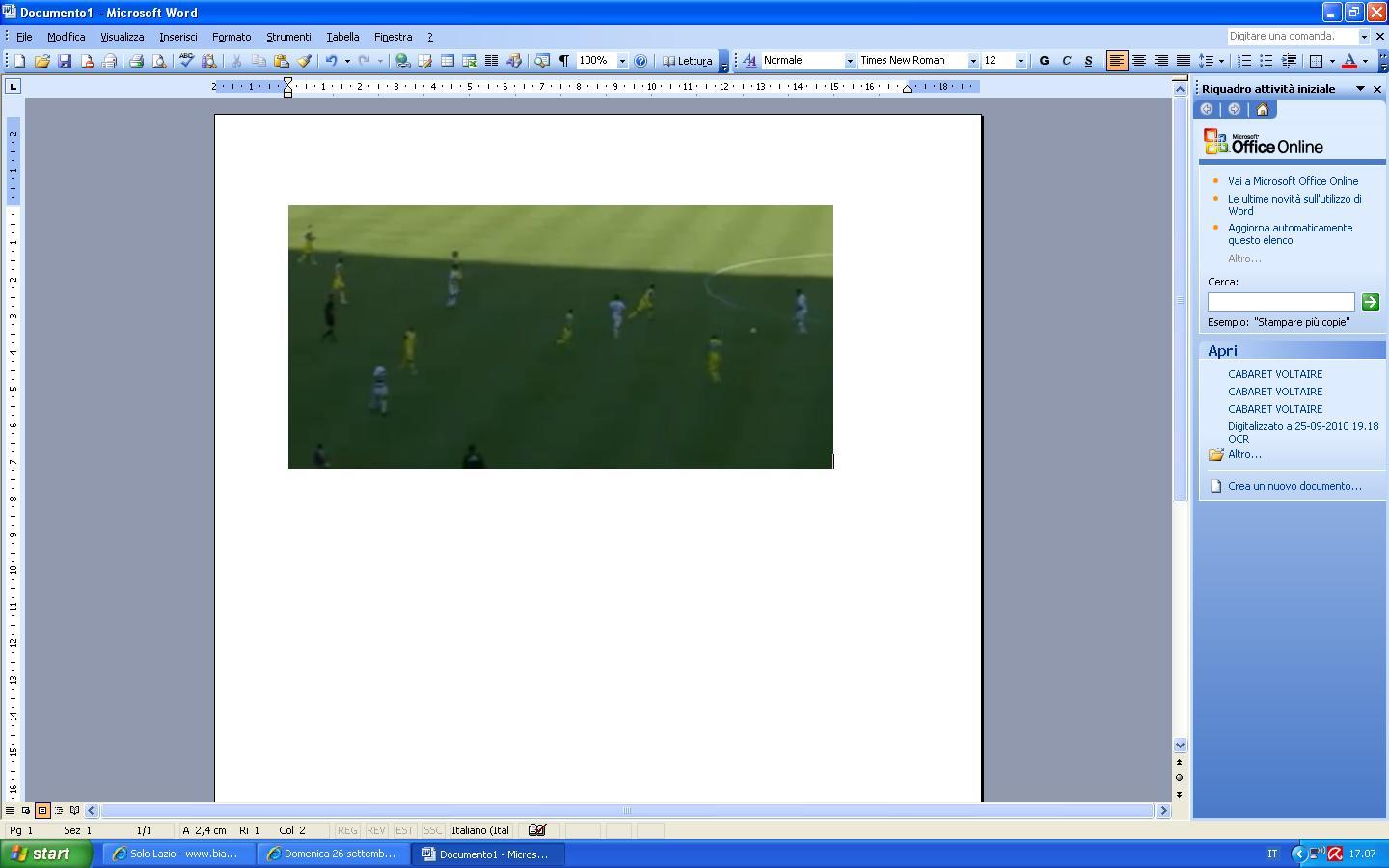Open the print preview tool

click(x=159, y=61)
